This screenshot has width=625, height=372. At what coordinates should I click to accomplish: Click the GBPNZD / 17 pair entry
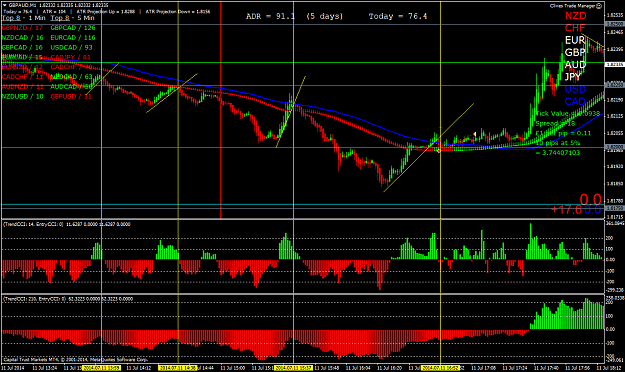(x=22, y=28)
